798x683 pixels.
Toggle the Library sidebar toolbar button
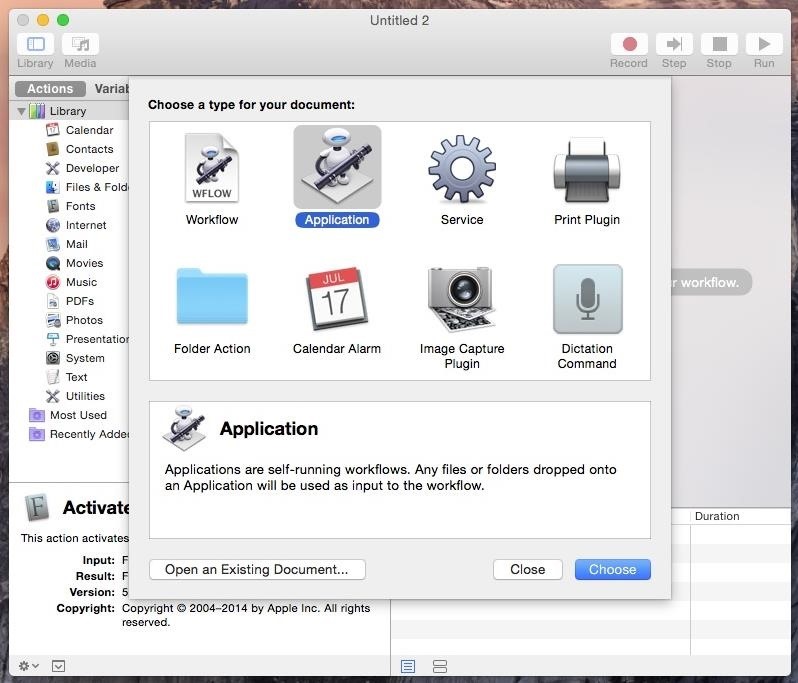click(x=35, y=44)
